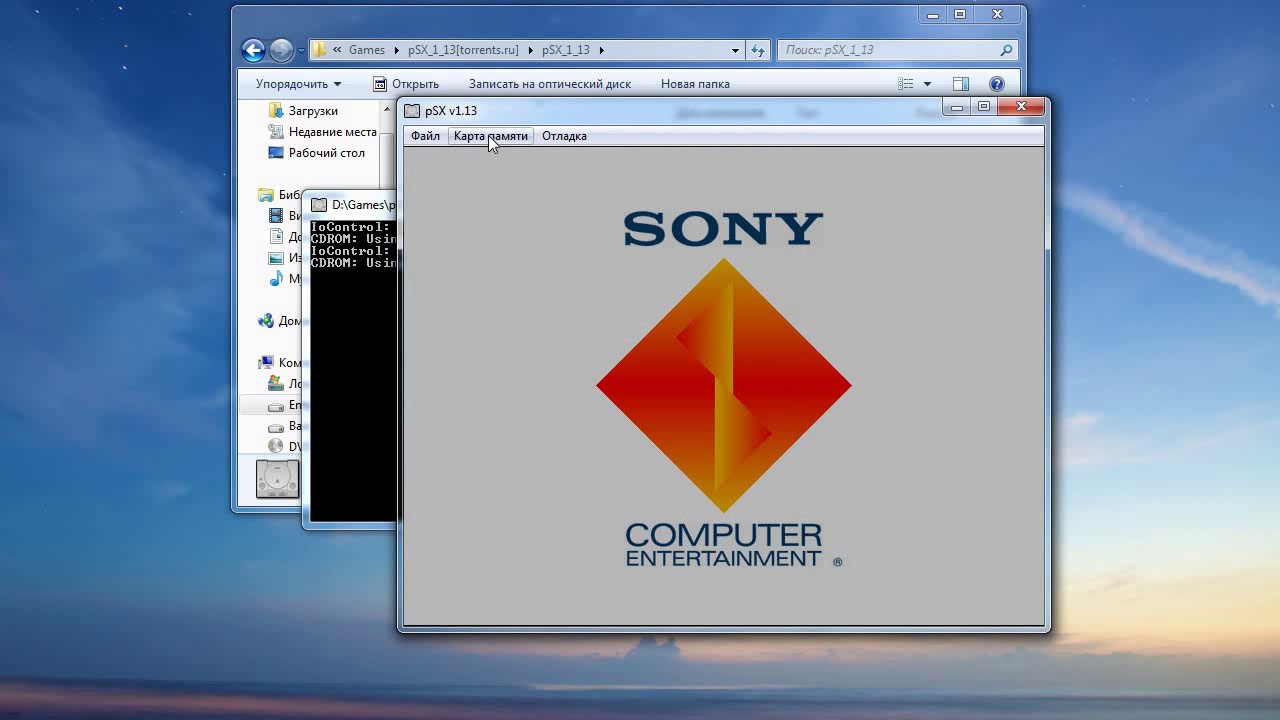Refresh the Explorer folder view

click(758, 50)
